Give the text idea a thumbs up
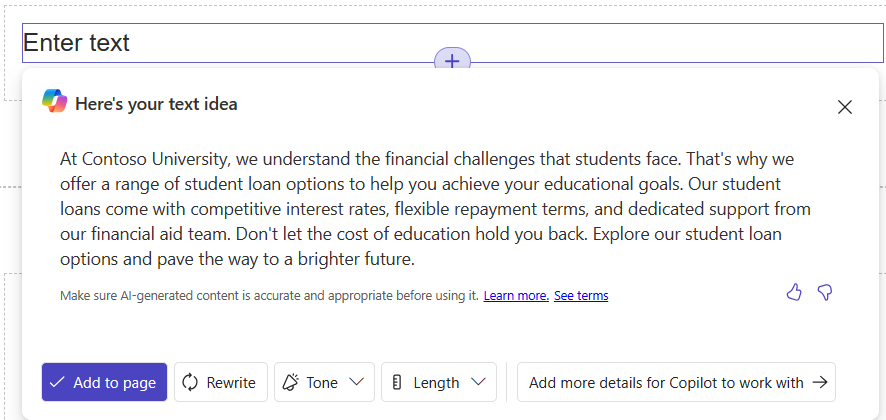Screen dimensions: 886x420 [794, 292]
